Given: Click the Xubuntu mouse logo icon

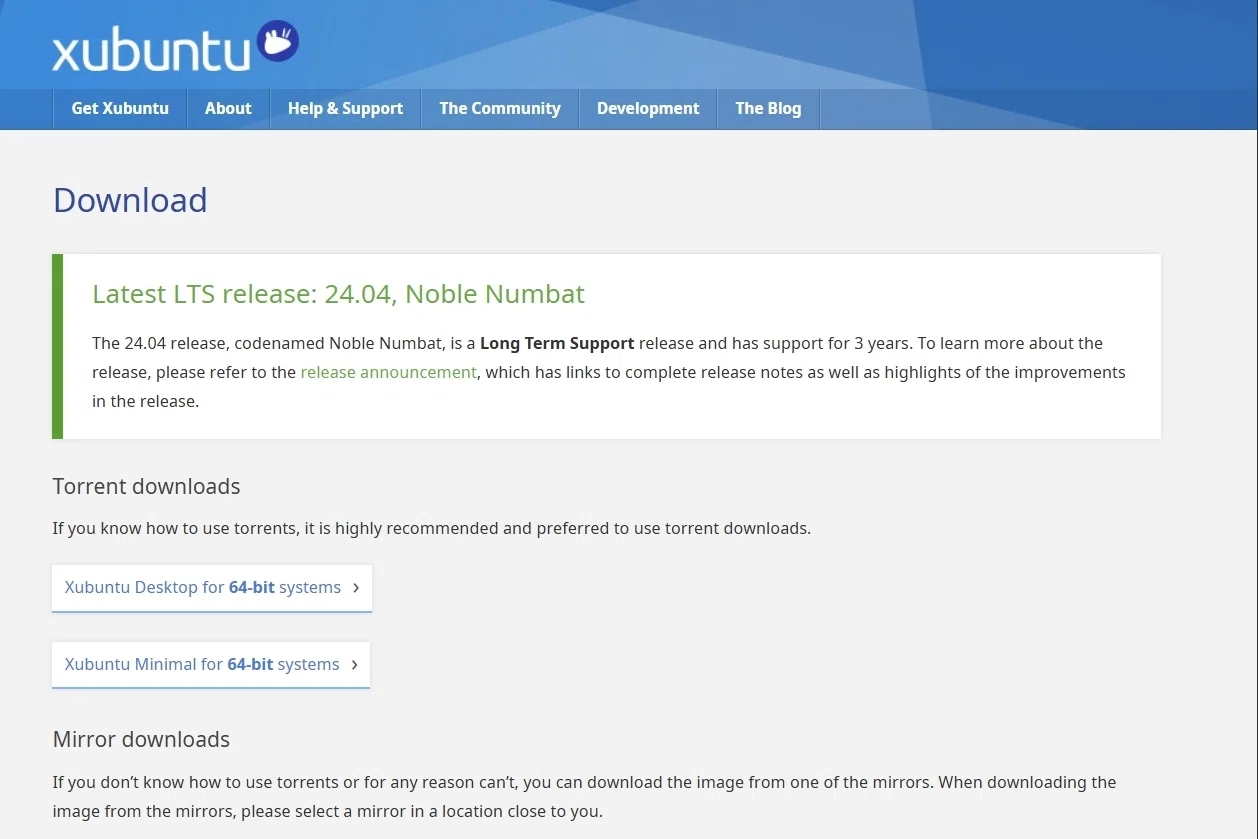Looking at the screenshot, I should pyautogui.click(x=278, y=41).
